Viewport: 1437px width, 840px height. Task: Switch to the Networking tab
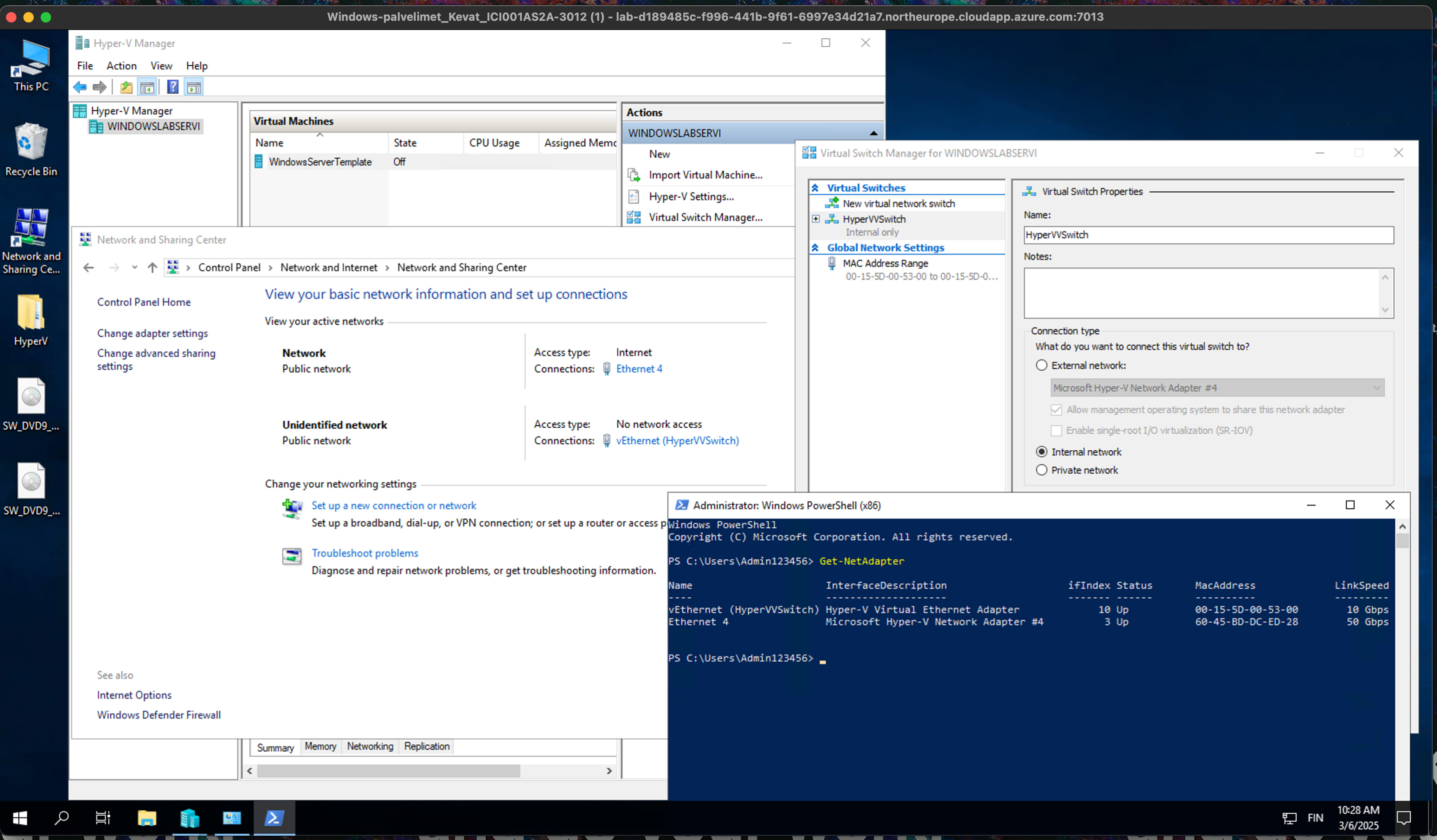pyautogui.click(x=369, y=747)
